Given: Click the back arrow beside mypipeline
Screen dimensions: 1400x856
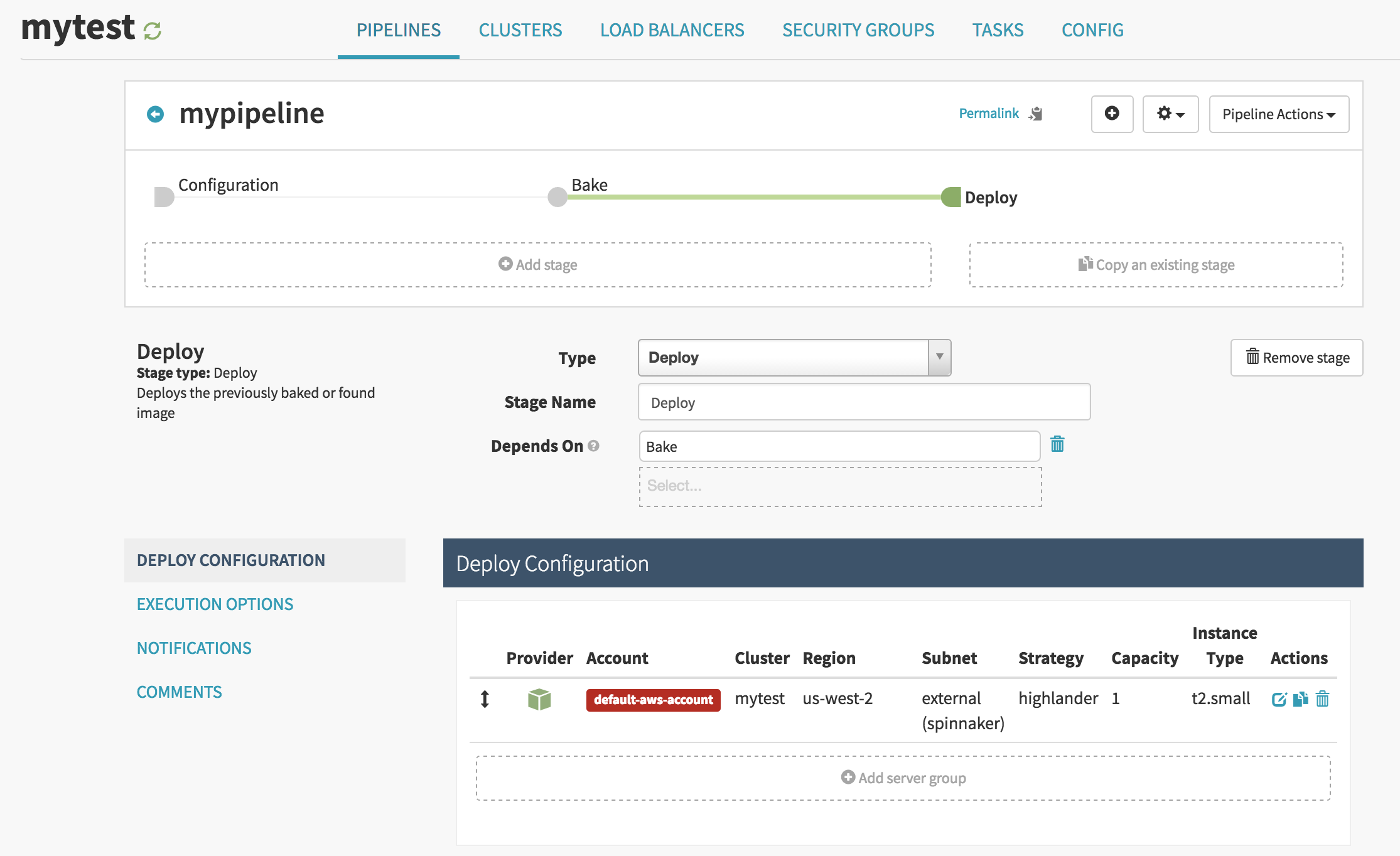Looking at the screenshot, I should [x=155, y=114].
